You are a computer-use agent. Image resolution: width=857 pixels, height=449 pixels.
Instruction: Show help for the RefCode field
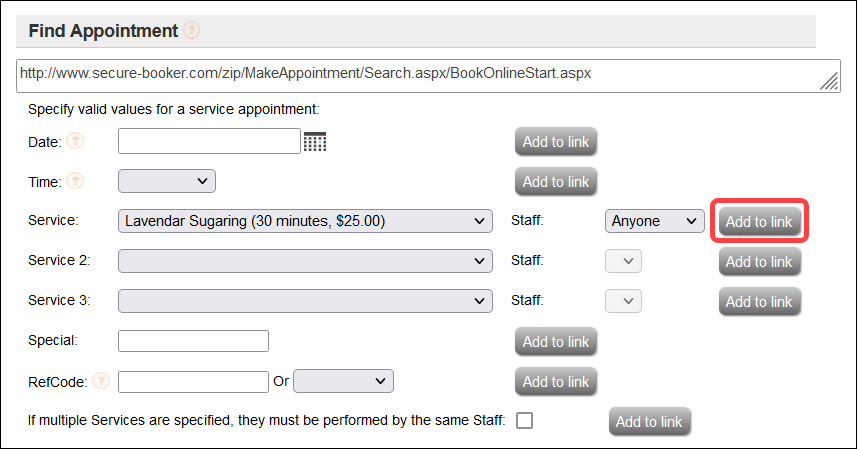click(101, 381)
